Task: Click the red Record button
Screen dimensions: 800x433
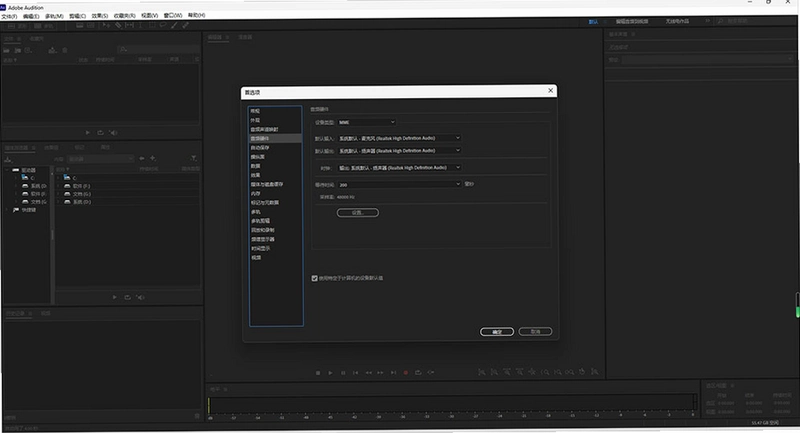Action: pos(406,373)
